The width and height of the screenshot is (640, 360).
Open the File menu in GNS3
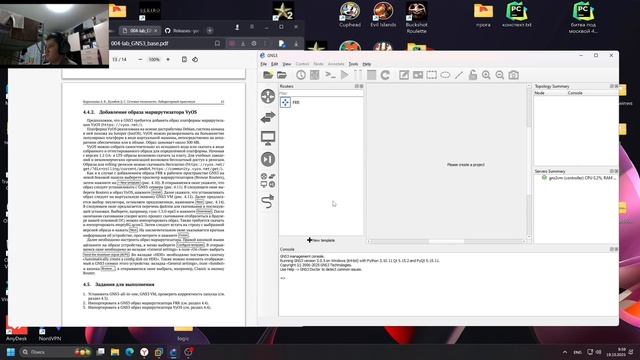click(264, 64)
